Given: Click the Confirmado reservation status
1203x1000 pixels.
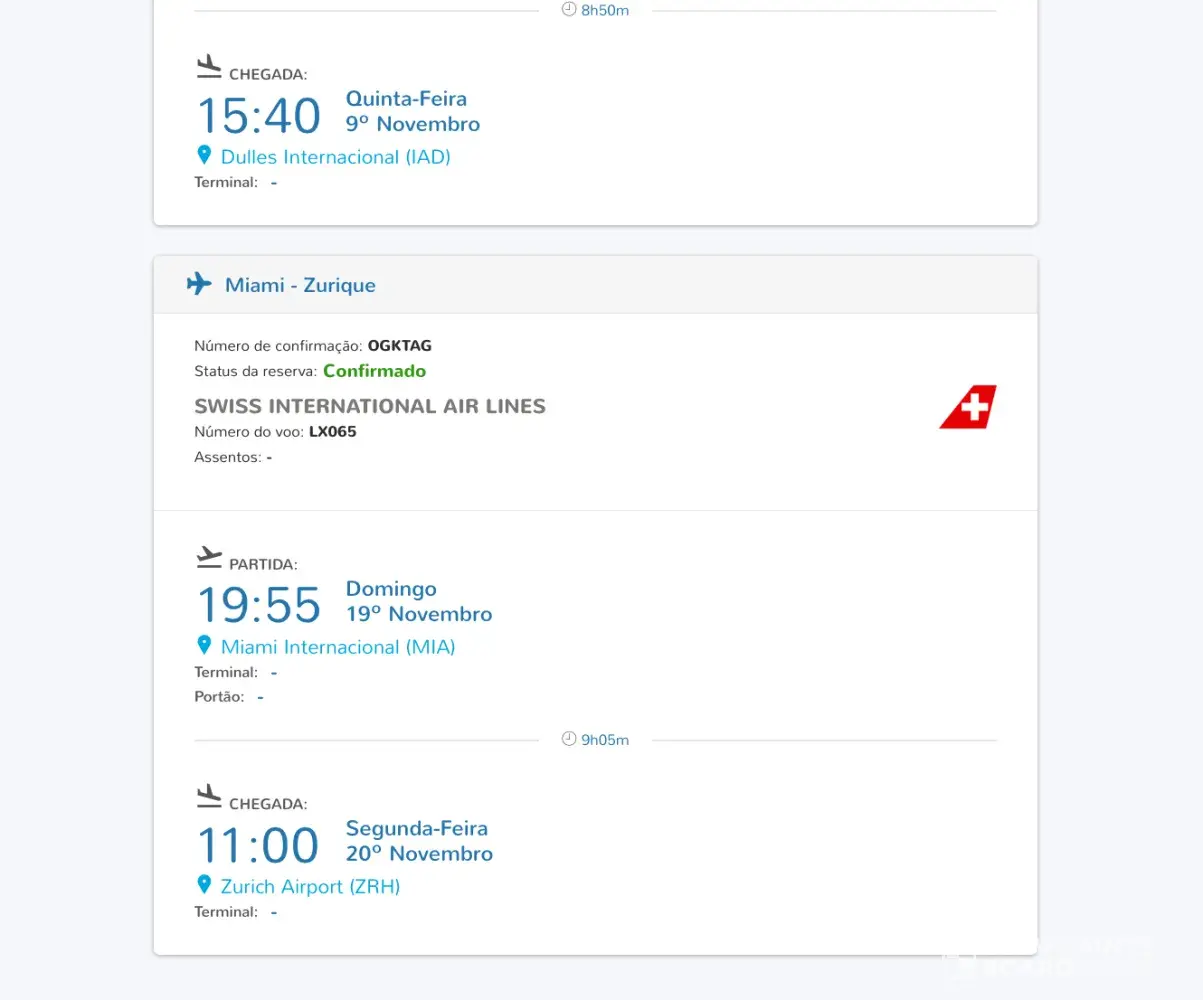Looking at the screenshot, I should 374,371.
